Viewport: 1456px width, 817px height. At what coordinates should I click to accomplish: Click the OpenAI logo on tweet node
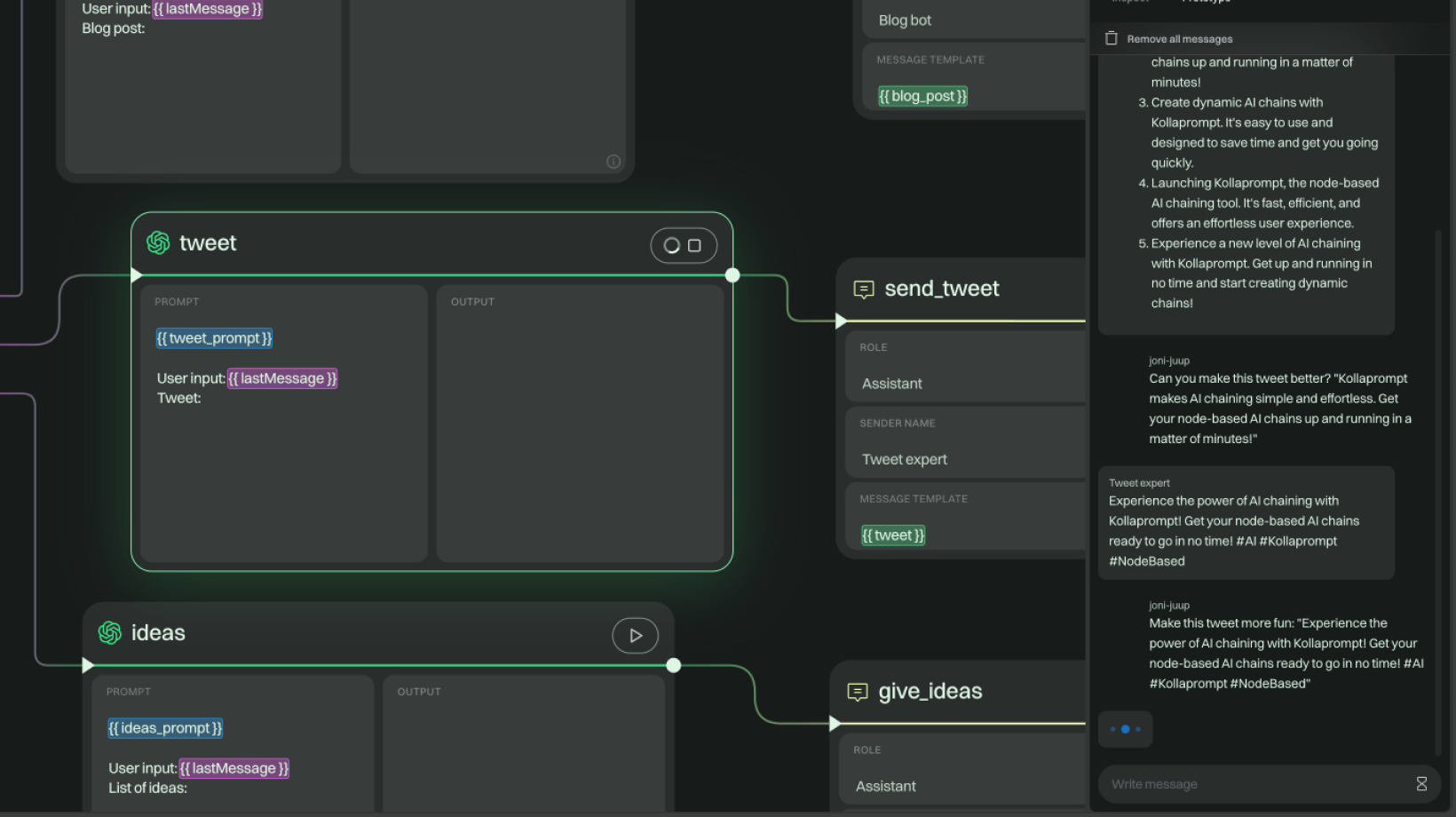[158, 243]
